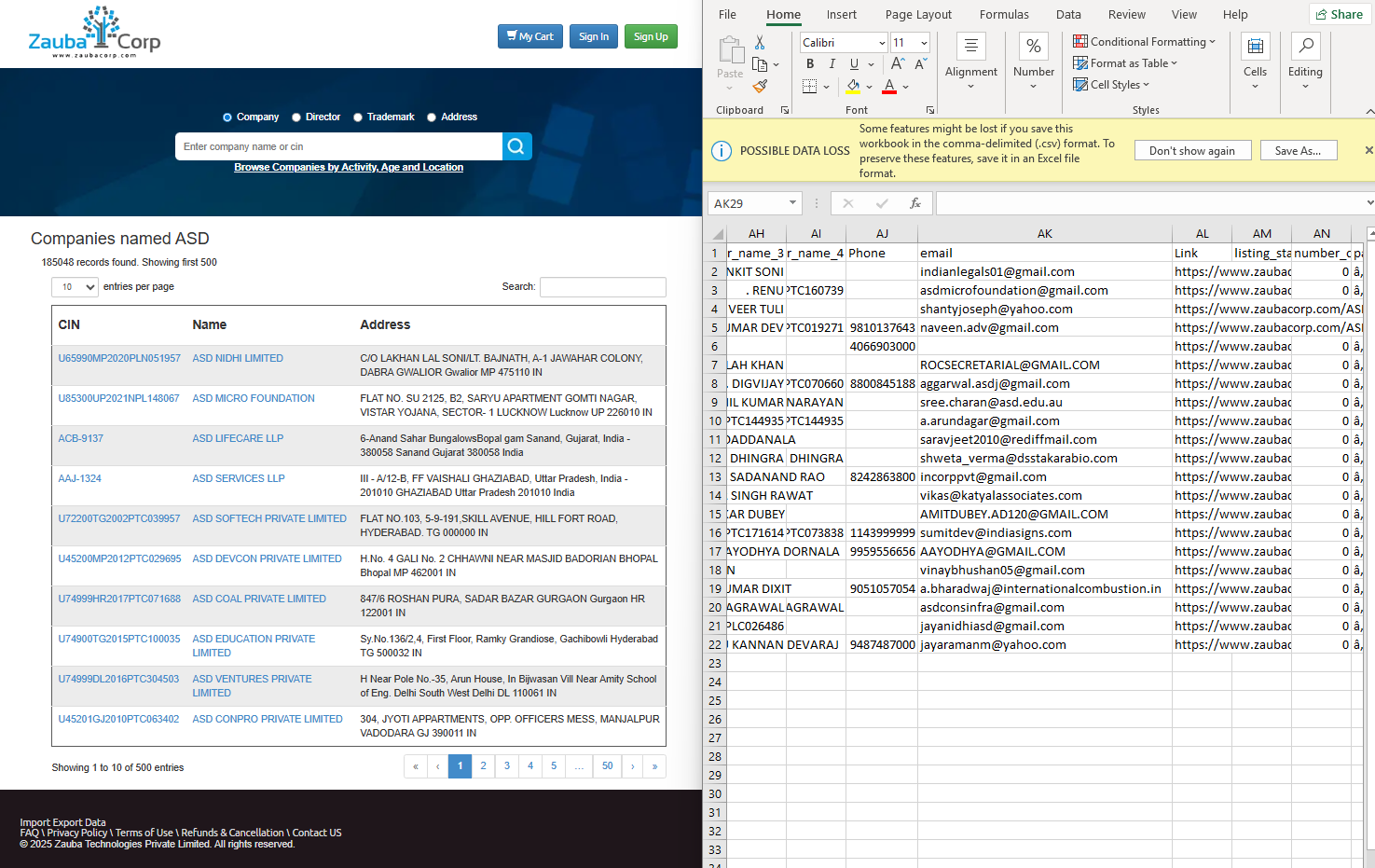1375x868 pixels.
Task: Click Don't show again button
Action: 1191,150
